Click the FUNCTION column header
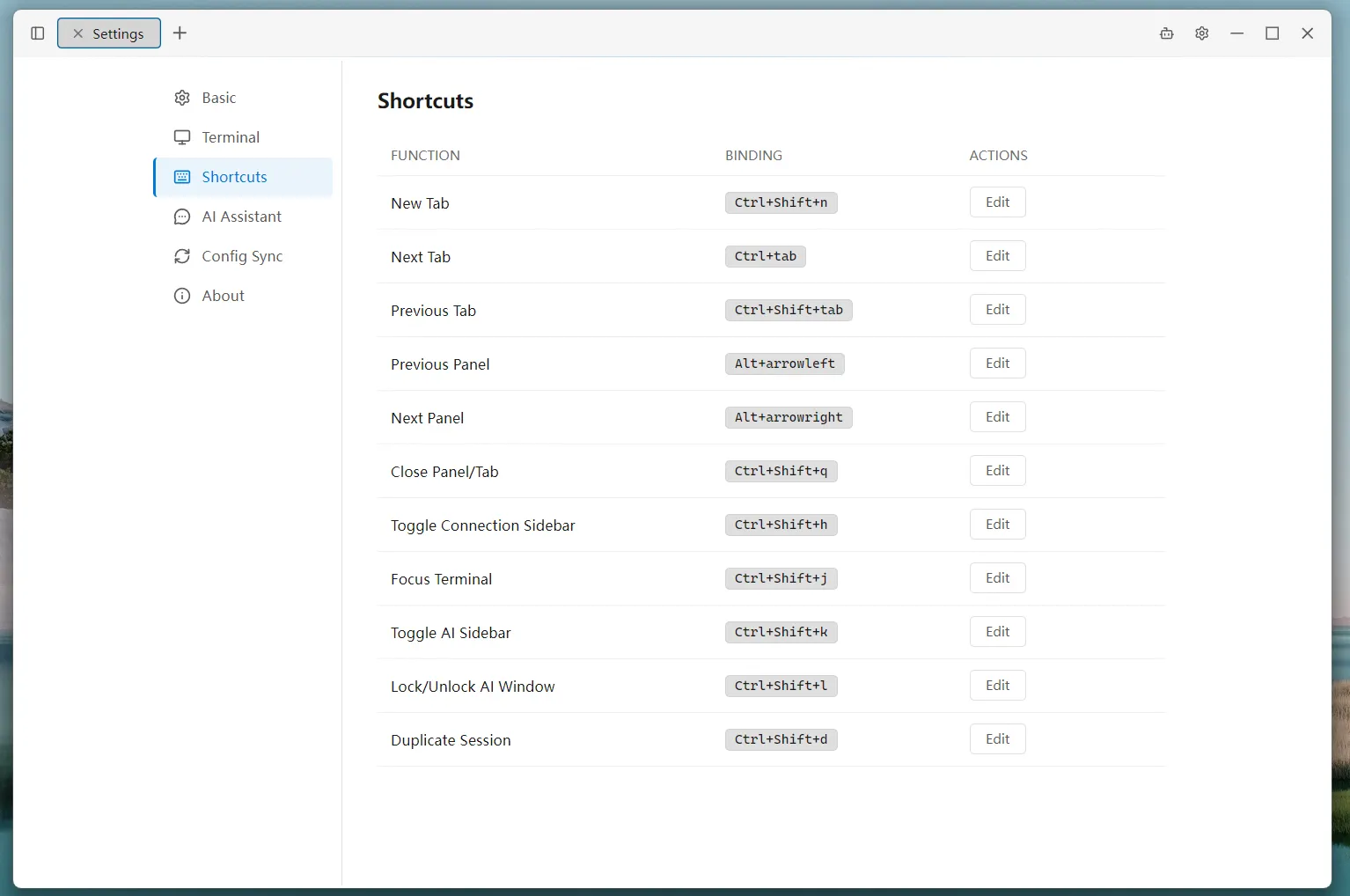The image size is (1350, 896). click(x=425, y=156)
